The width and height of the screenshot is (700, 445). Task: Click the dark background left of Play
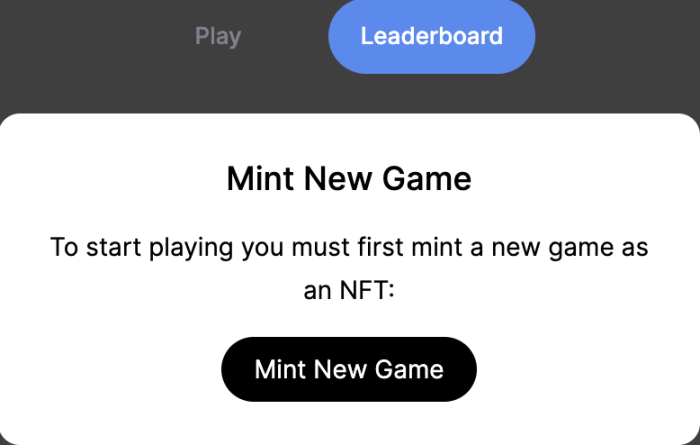pyautogui.click(x=80, y=40)
